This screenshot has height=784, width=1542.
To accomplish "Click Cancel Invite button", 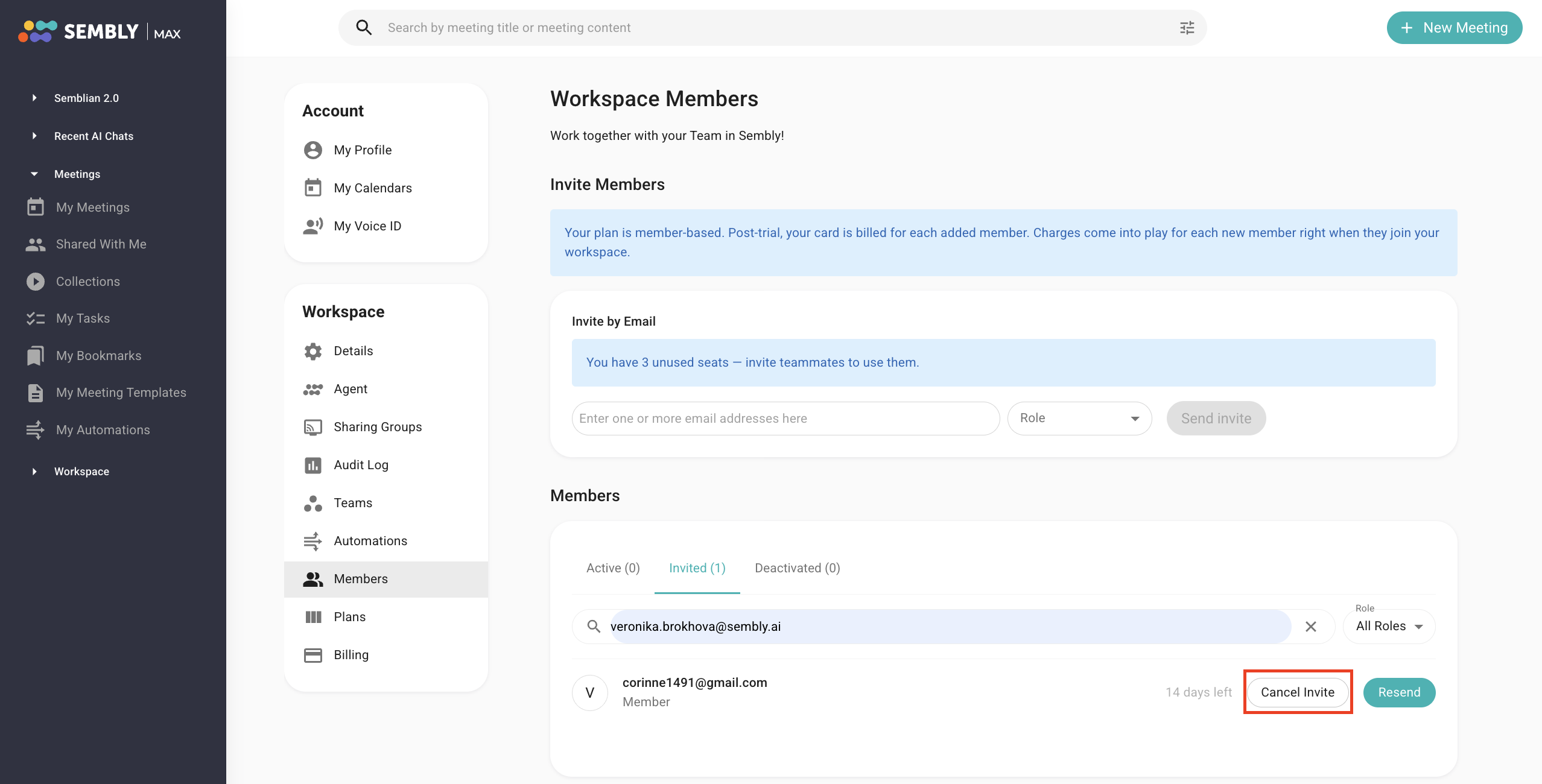I will 1298,692.
